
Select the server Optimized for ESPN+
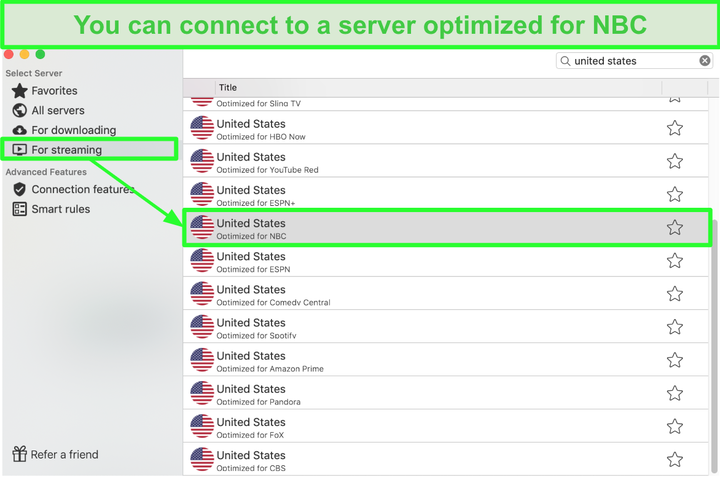tap(445, 194)
